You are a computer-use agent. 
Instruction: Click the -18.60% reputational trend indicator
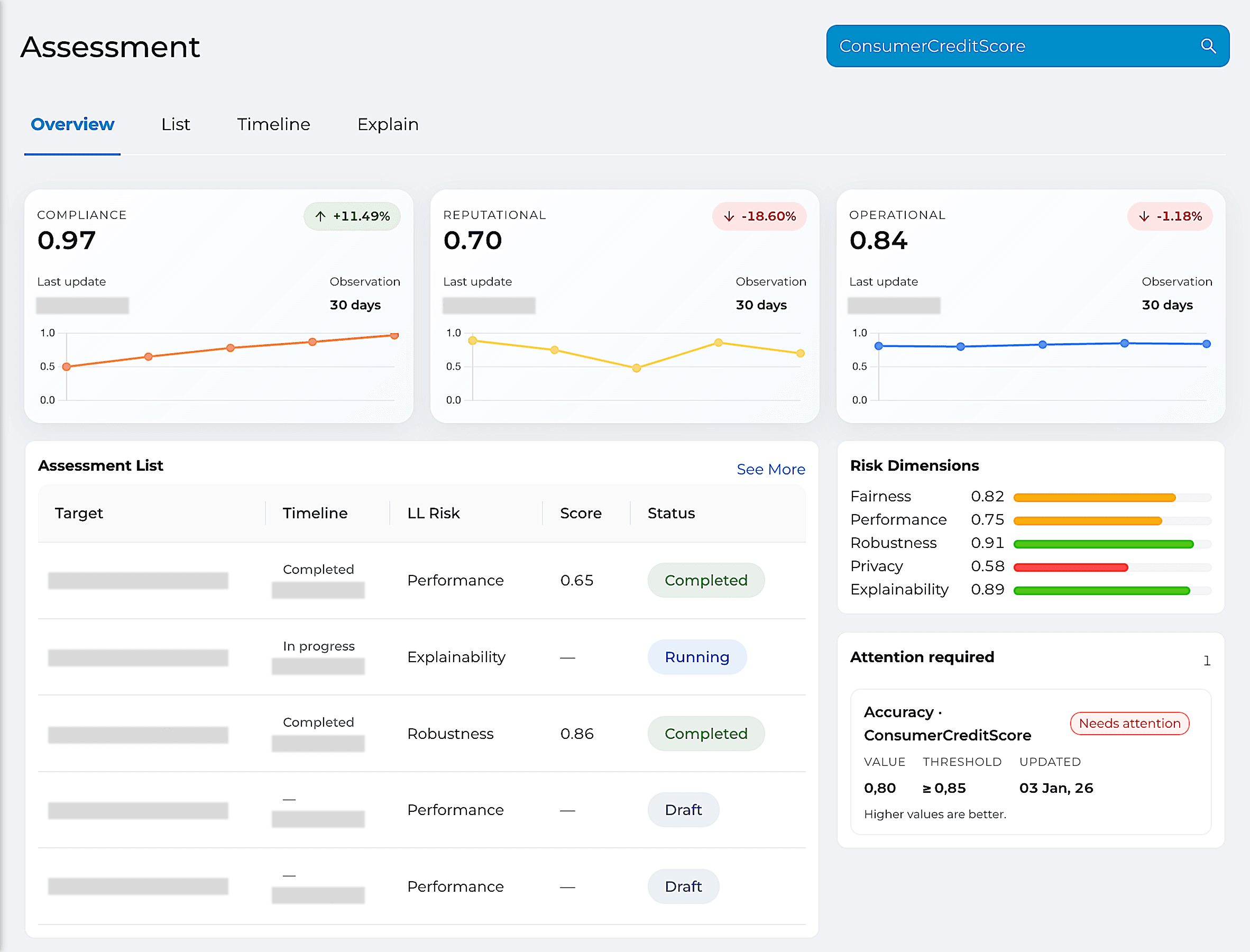pos(759,216)
